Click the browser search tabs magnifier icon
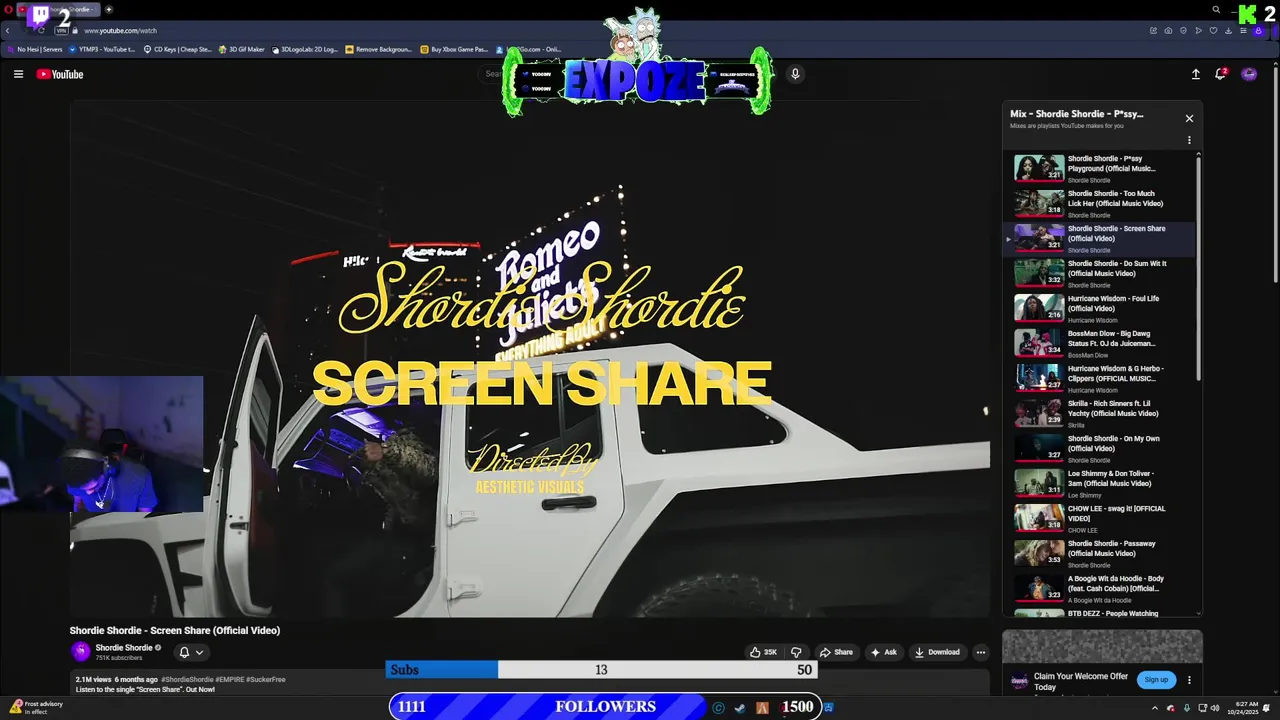Viewport: 1280px width, 720px height. (1216, 10)
